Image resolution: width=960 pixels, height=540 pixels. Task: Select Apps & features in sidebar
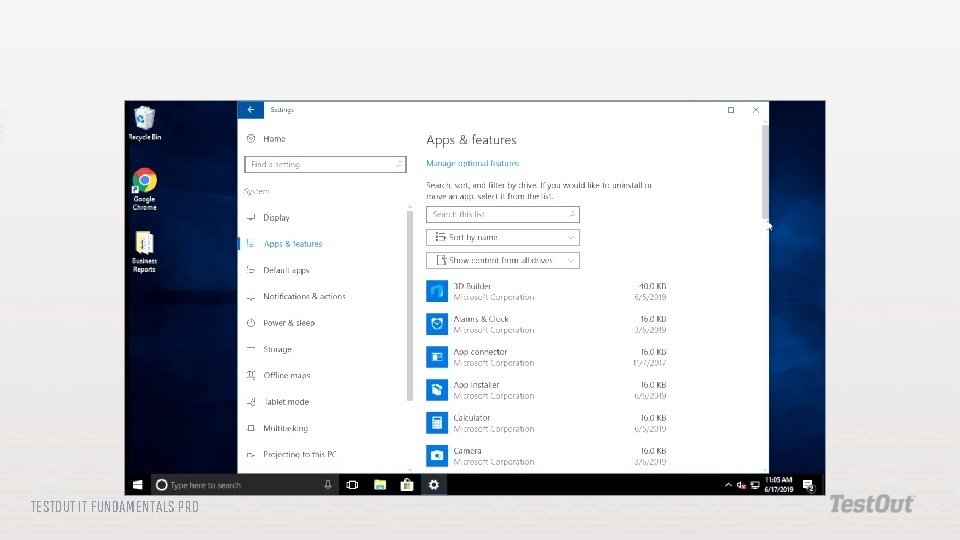click(293, 244)
